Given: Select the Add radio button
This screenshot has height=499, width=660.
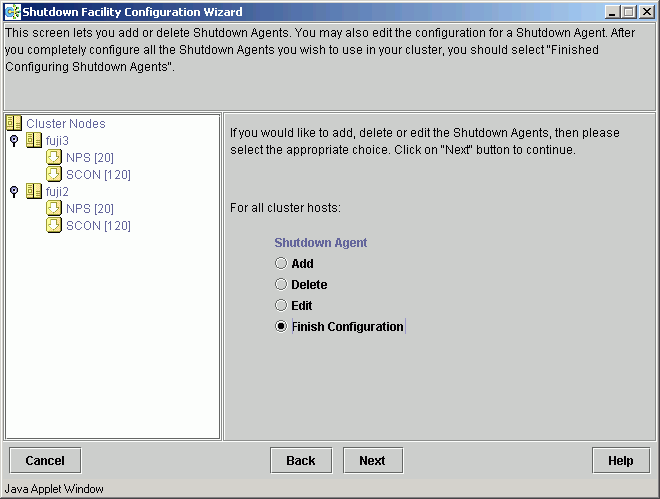Looking at the screenshot, I should click(x=281, y=263).
